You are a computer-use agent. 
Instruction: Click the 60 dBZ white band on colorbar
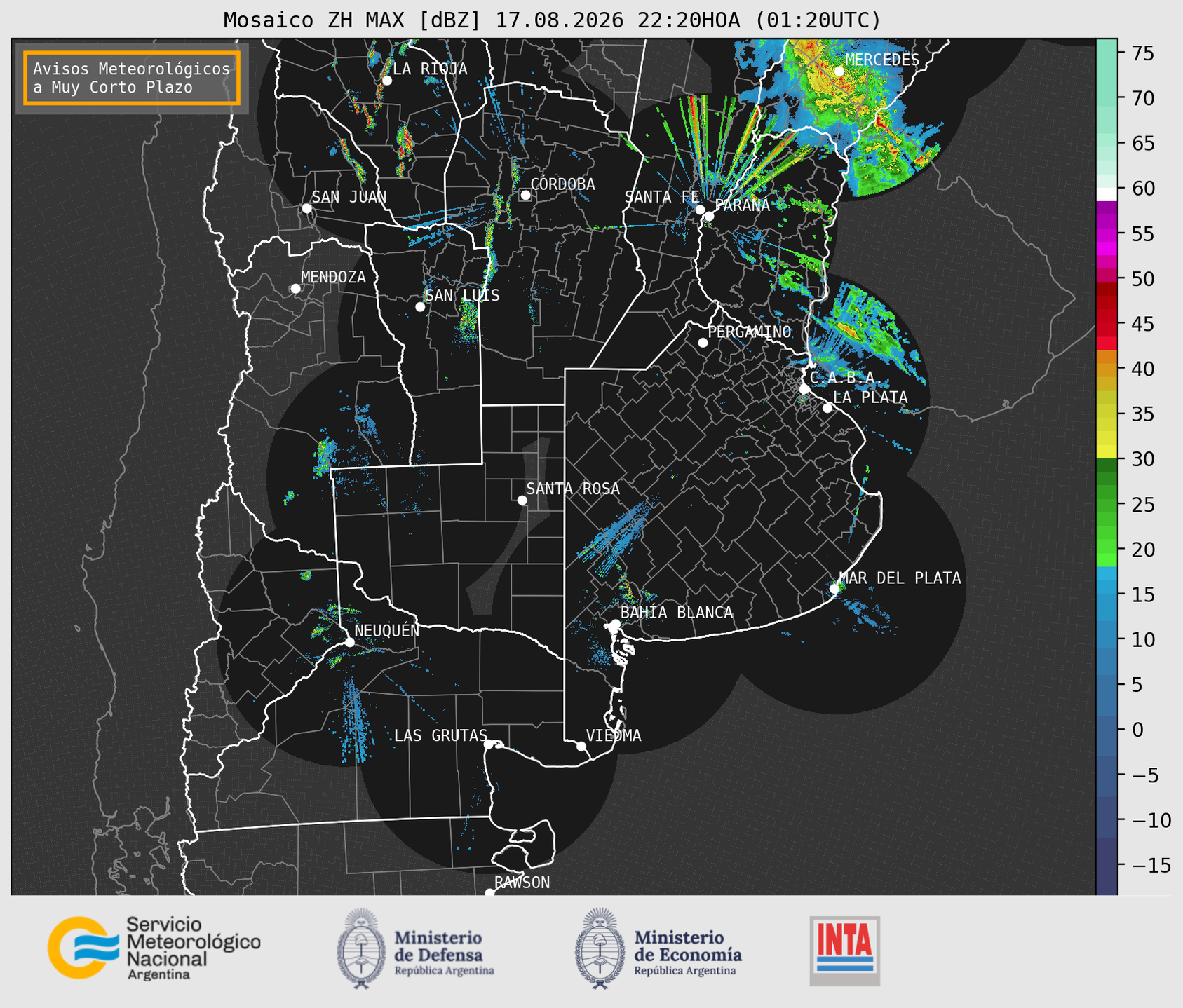(x=1107, y=193)
